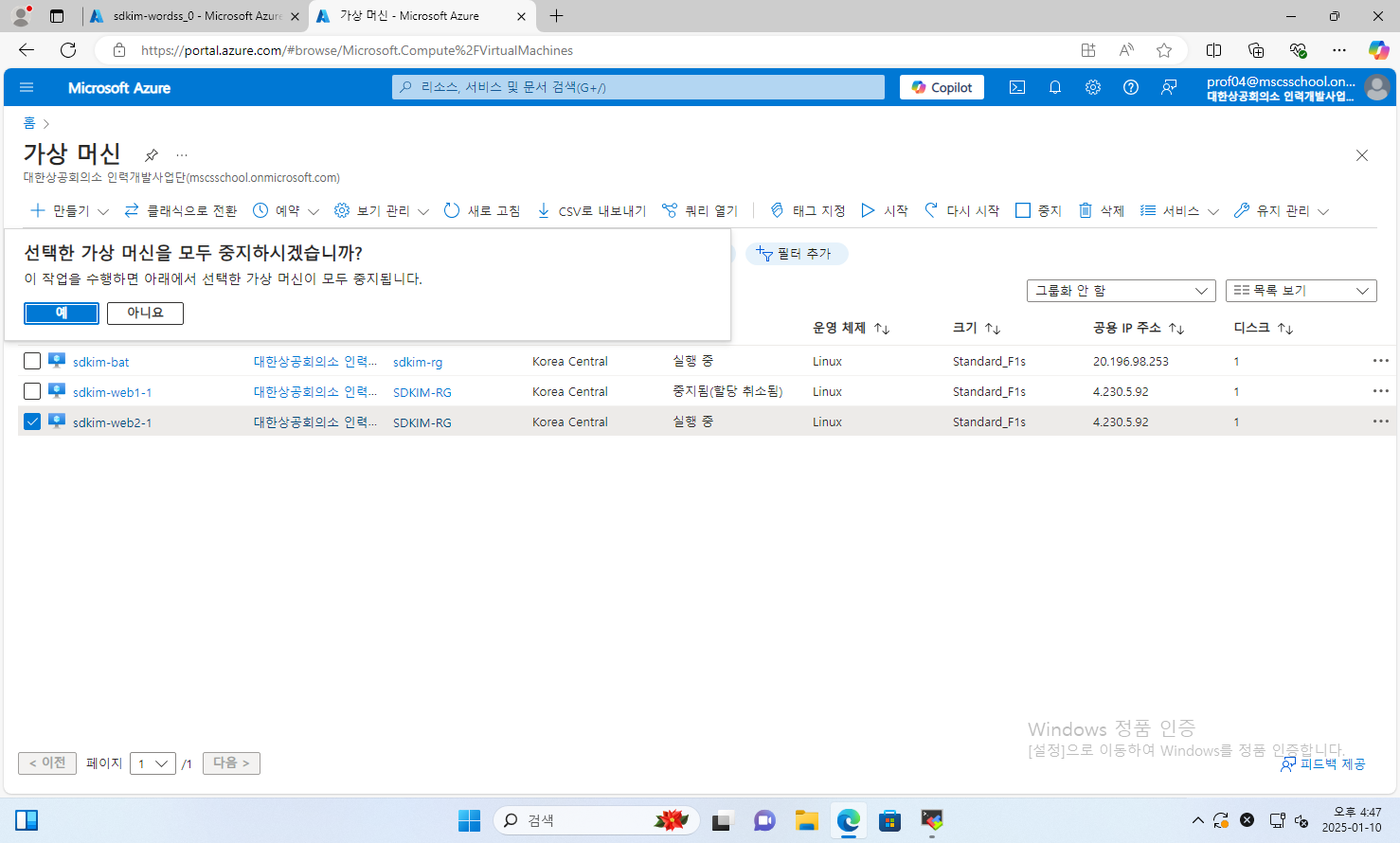The height and width of the screenshot is (843, 1400).
Task: Refresh the browser page
Action: [68, 50]
